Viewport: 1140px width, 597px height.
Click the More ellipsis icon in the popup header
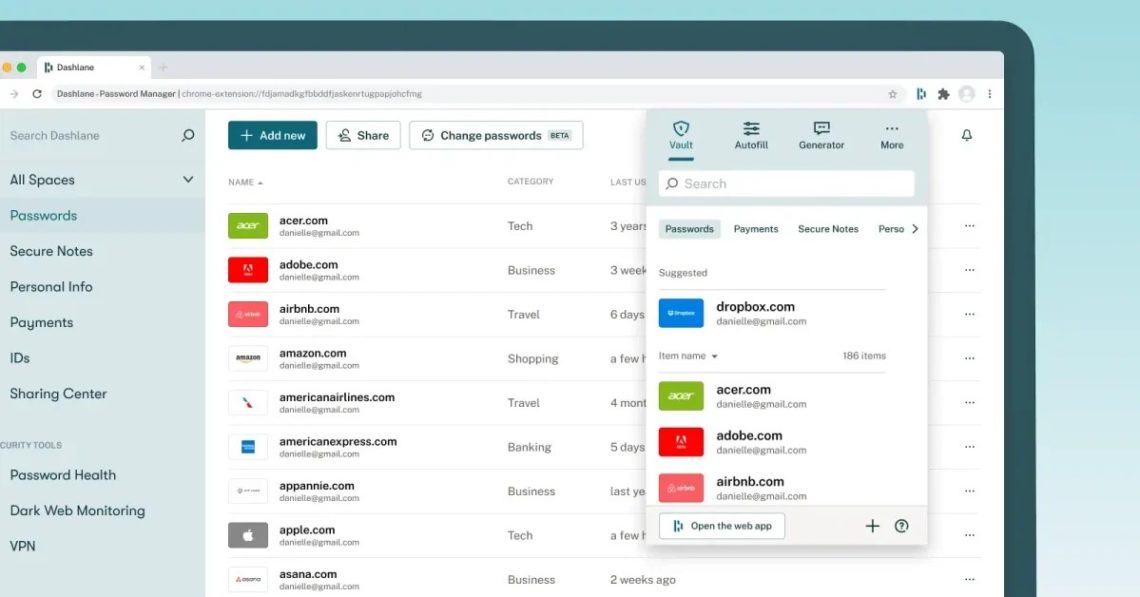pos(891,127)
